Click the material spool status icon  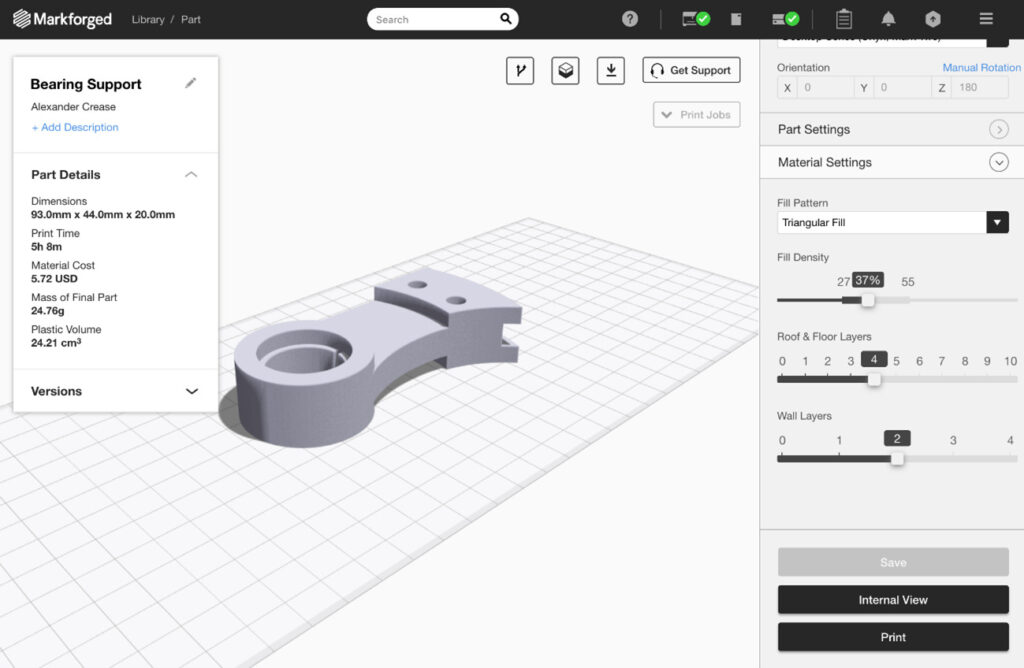pyautogui.click(x=786, y=18)
